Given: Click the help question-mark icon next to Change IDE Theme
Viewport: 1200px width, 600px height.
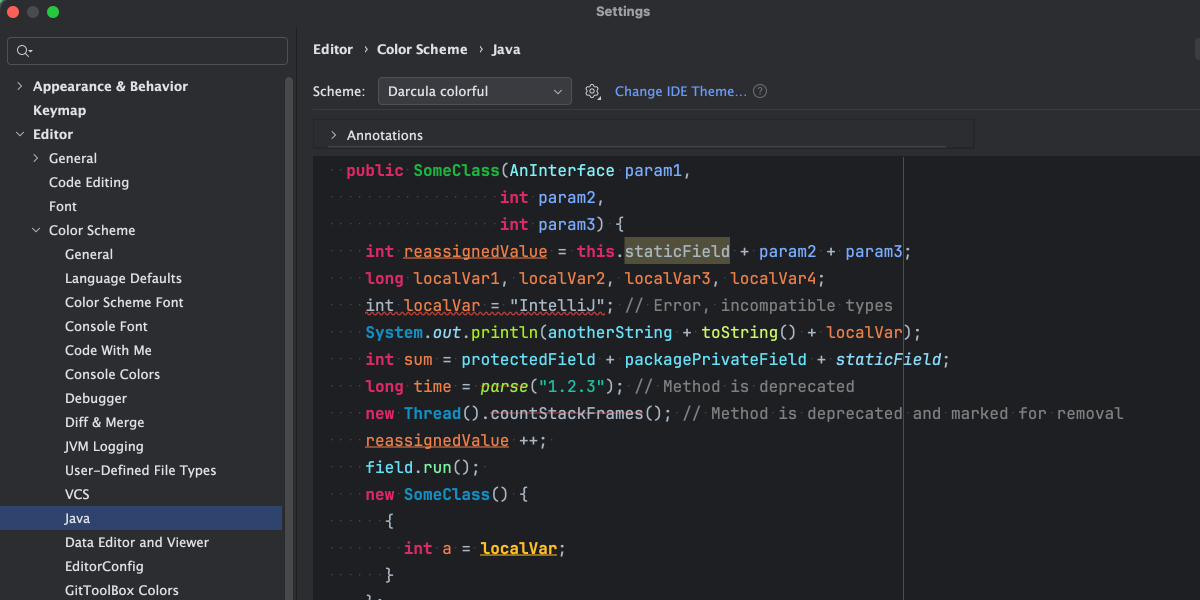Looking at the screenshot, I should pos(760,91).
